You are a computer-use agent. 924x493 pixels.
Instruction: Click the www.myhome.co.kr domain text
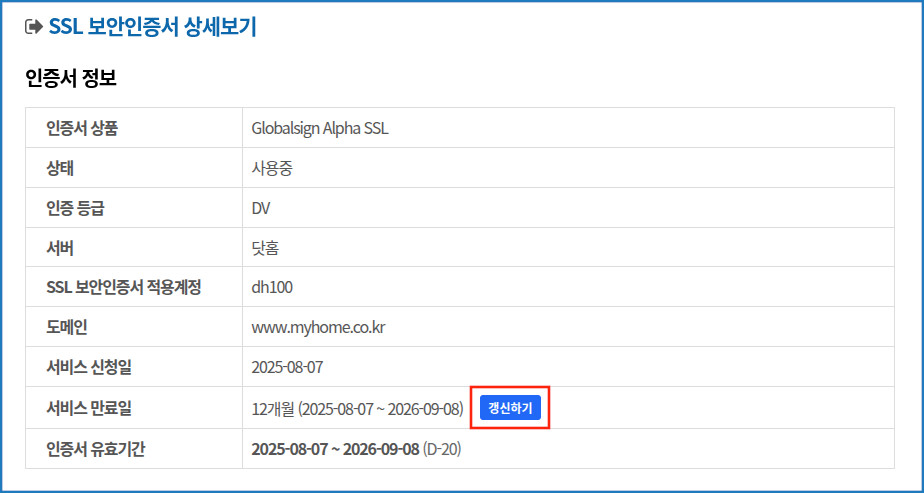(x=318, y=327)
